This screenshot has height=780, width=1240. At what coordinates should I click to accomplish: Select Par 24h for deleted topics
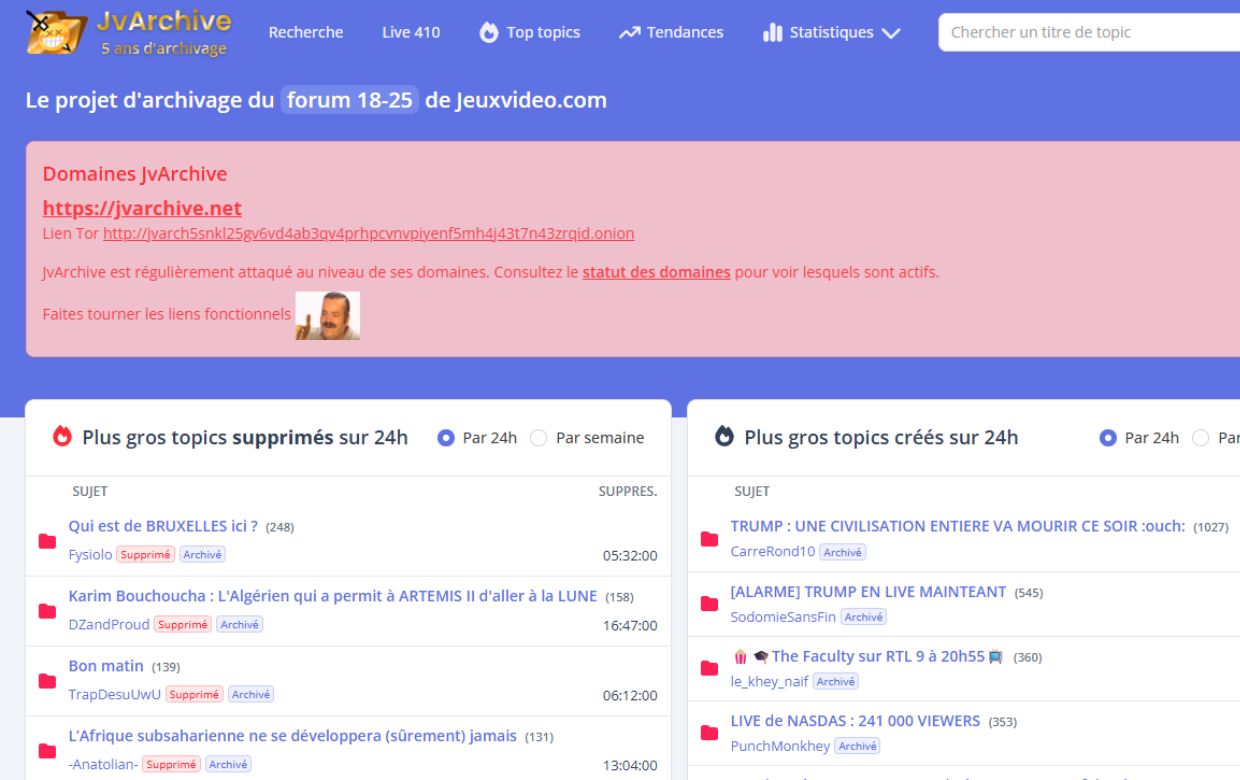click(x=446, y=438)
